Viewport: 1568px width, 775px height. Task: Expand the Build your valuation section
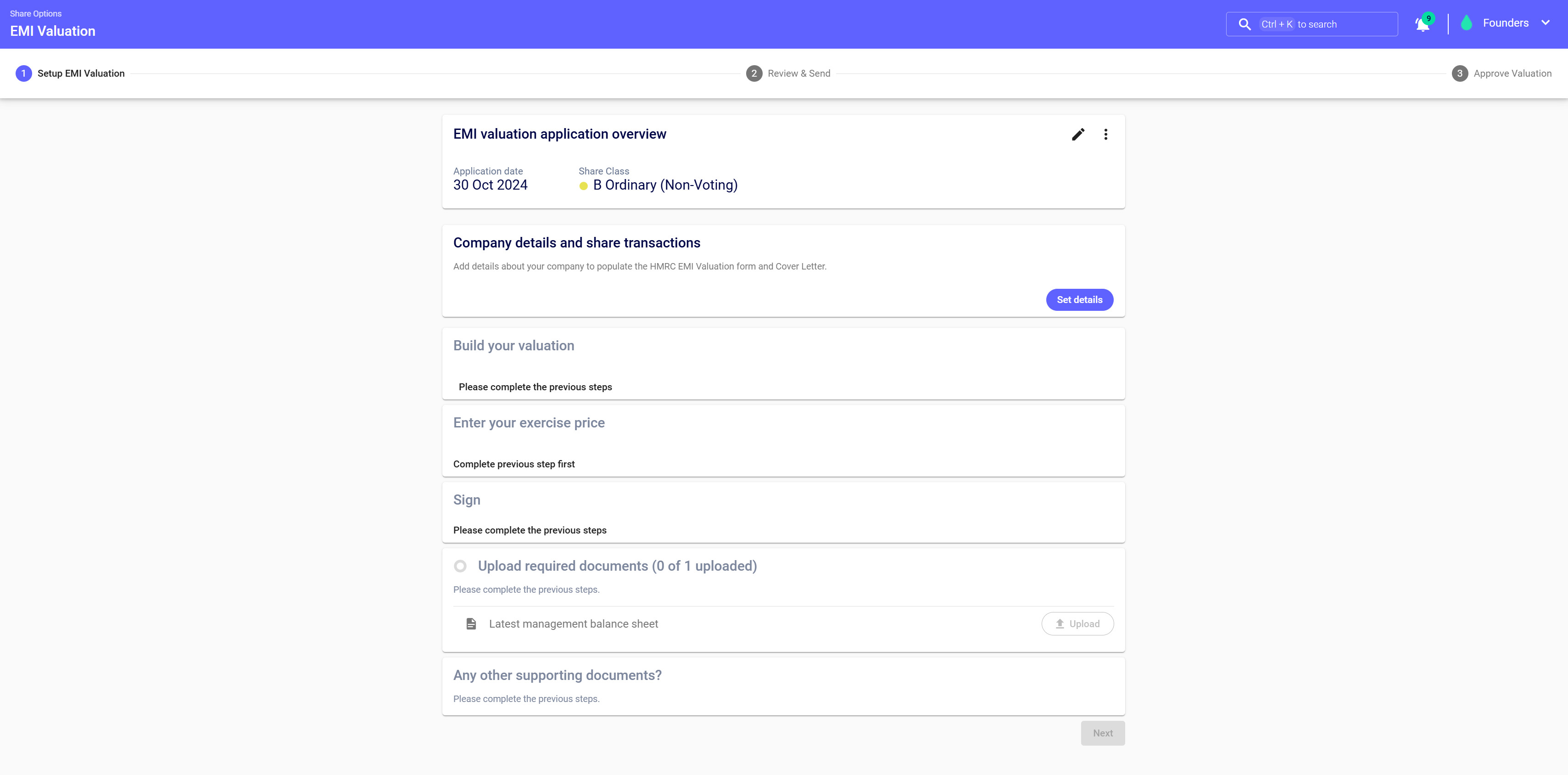[513, 346]
